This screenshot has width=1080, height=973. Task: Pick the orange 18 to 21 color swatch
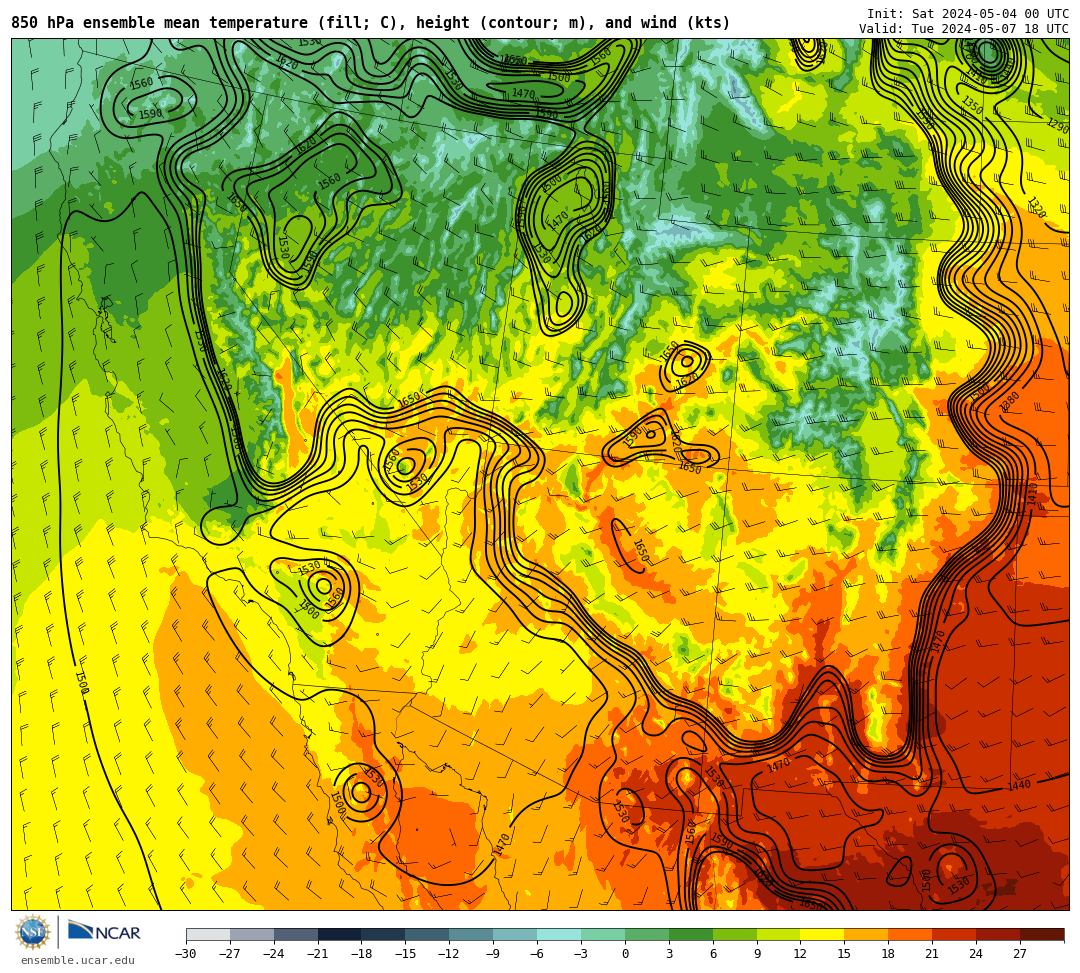[x=911, y=934]
